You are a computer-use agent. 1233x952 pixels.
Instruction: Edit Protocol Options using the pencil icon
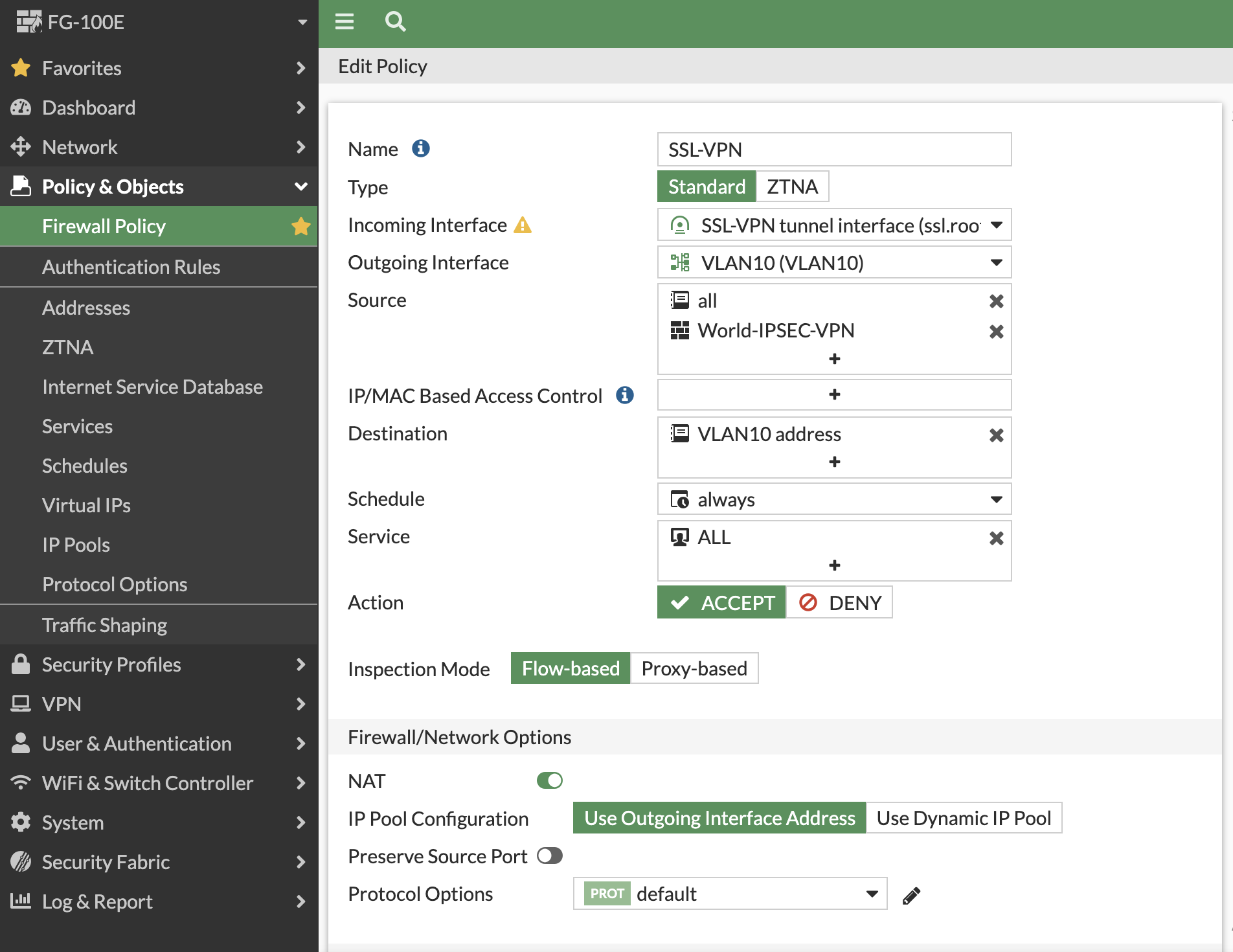(x=911, y=895)
